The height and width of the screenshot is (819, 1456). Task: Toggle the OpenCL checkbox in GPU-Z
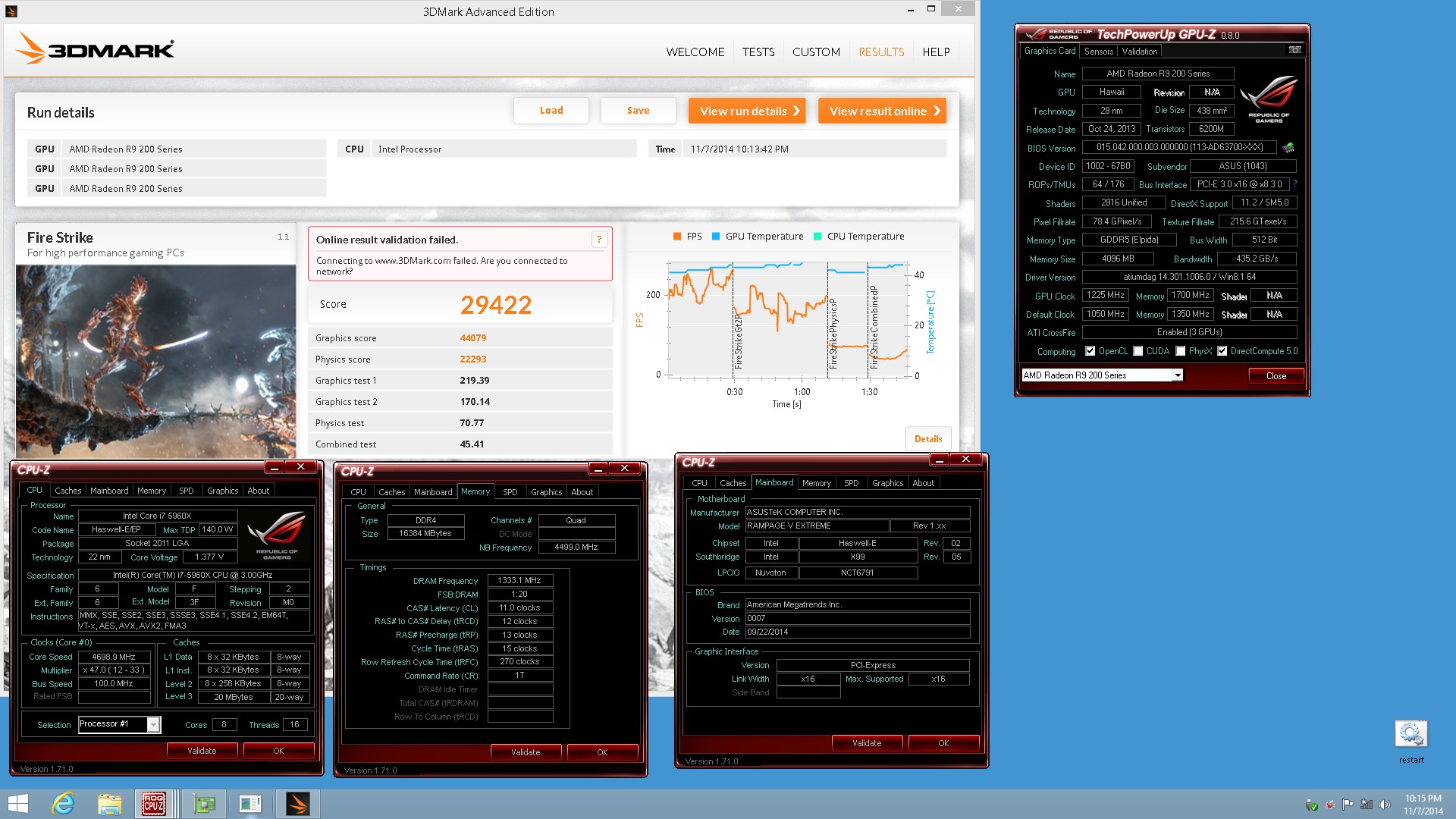[1090, 351]
